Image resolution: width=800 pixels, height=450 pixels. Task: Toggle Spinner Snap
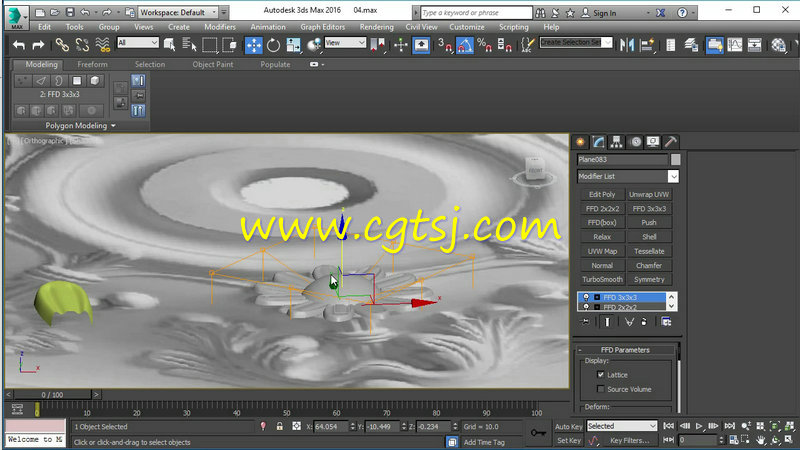pos(504,45)
